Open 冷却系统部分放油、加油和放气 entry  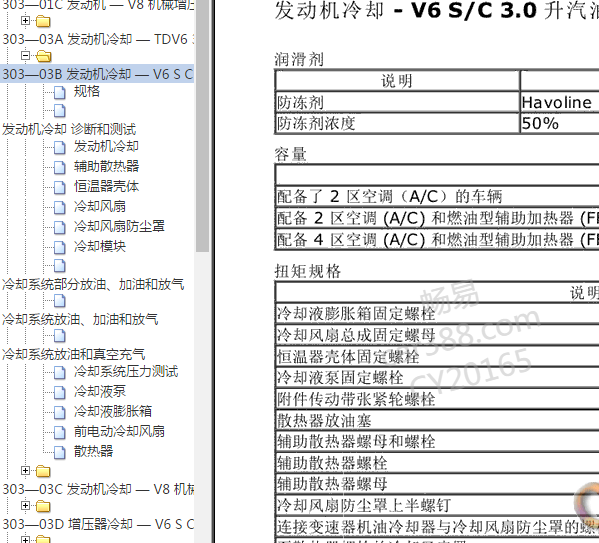(x=93, y=284)
